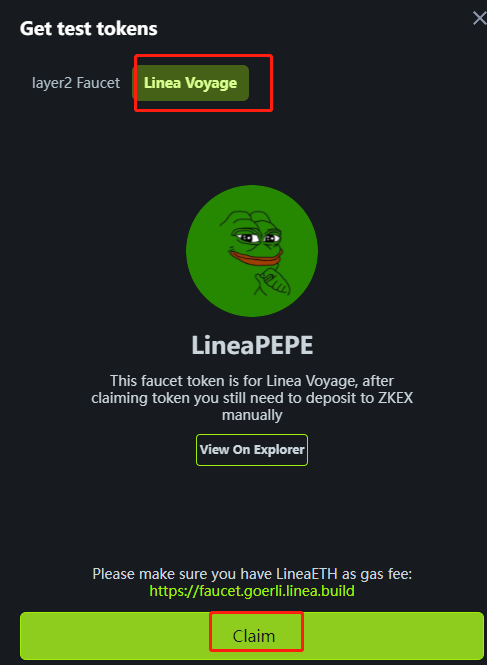Viewport: 487px width, 665px height.
Task: Click the green Claim bar
Action: pos(252,635)
